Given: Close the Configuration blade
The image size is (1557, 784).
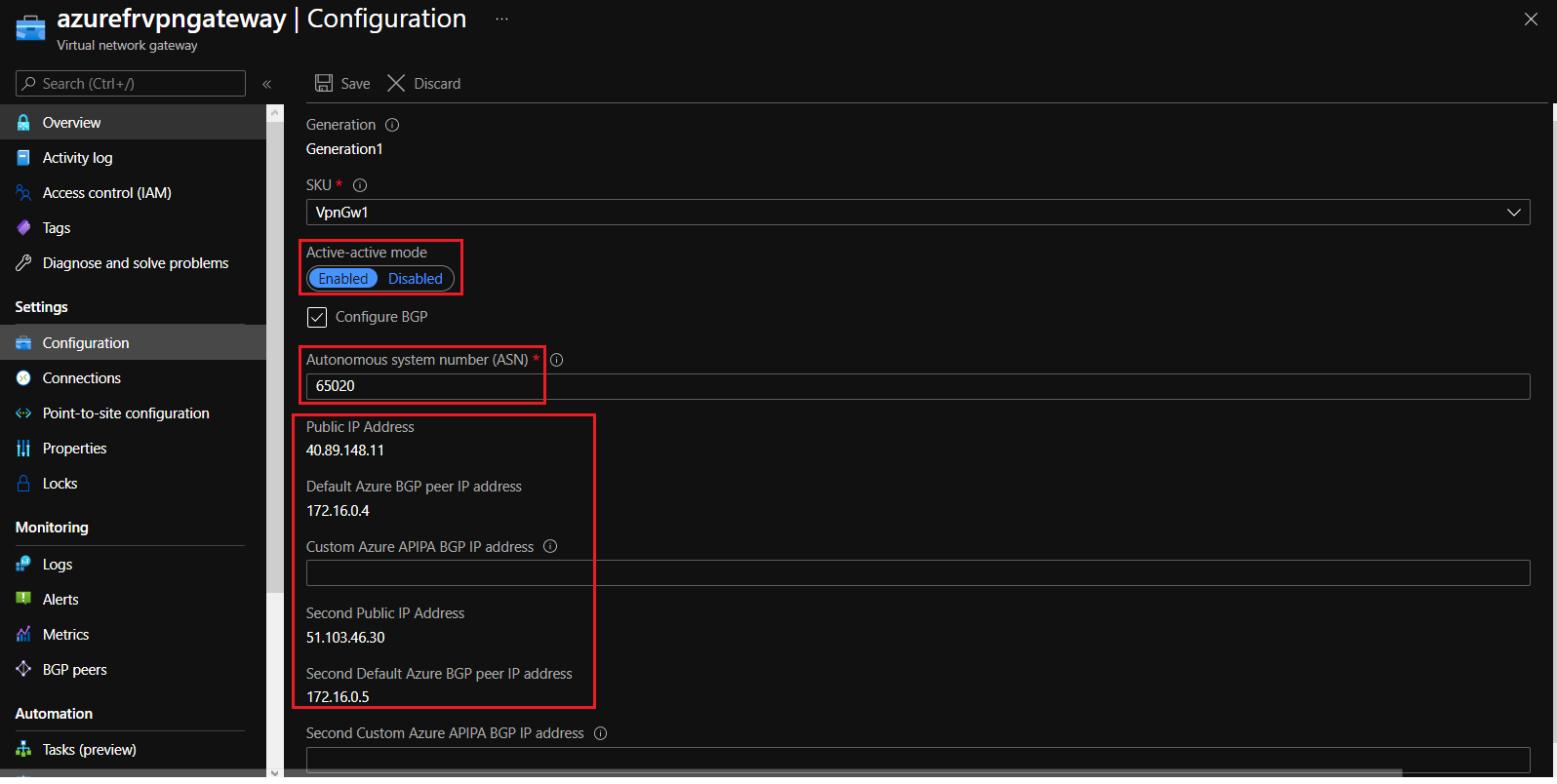Looking at the screenshot, I should tap(1531, 20).
